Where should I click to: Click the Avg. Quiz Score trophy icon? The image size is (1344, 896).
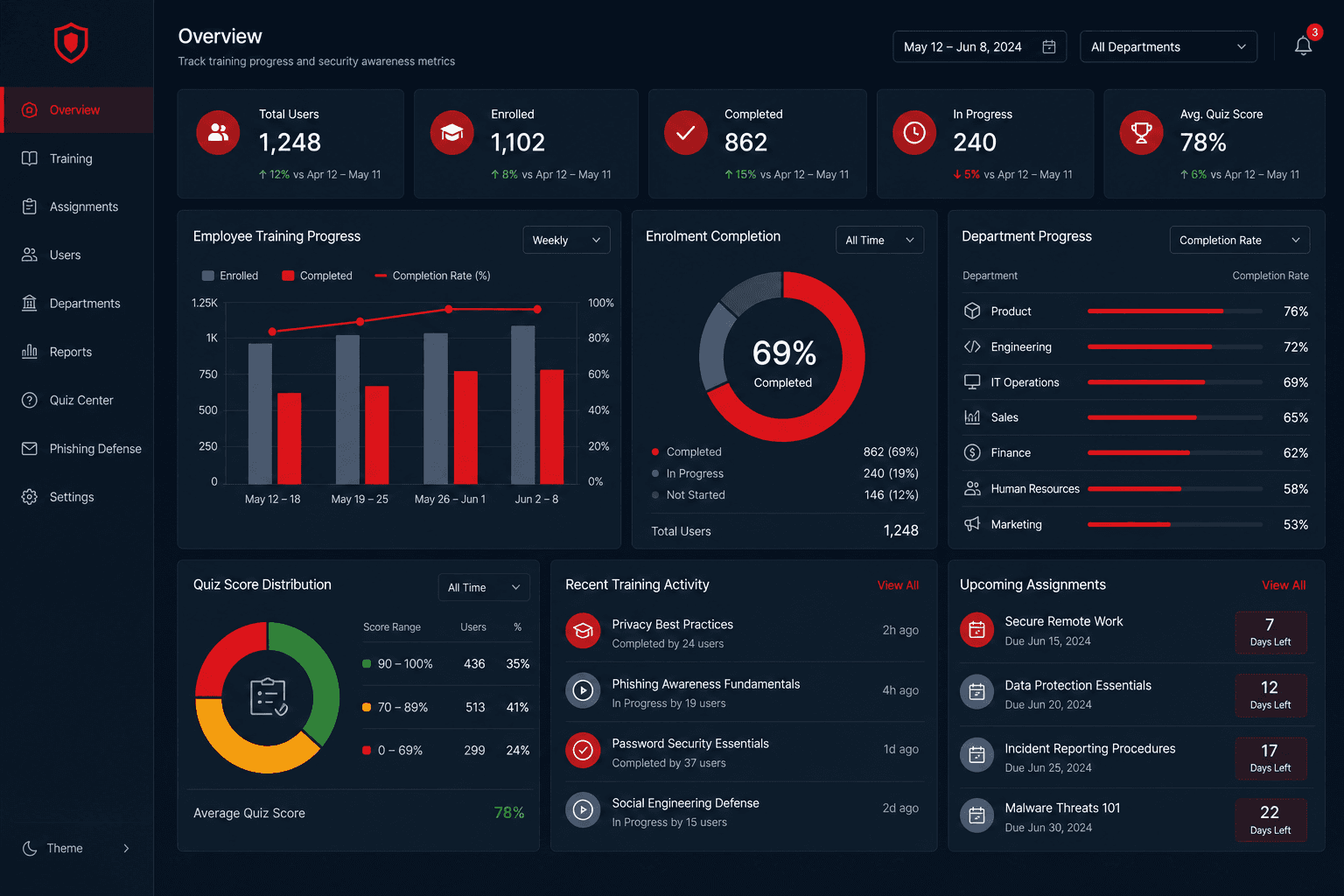pos(1142,132)
